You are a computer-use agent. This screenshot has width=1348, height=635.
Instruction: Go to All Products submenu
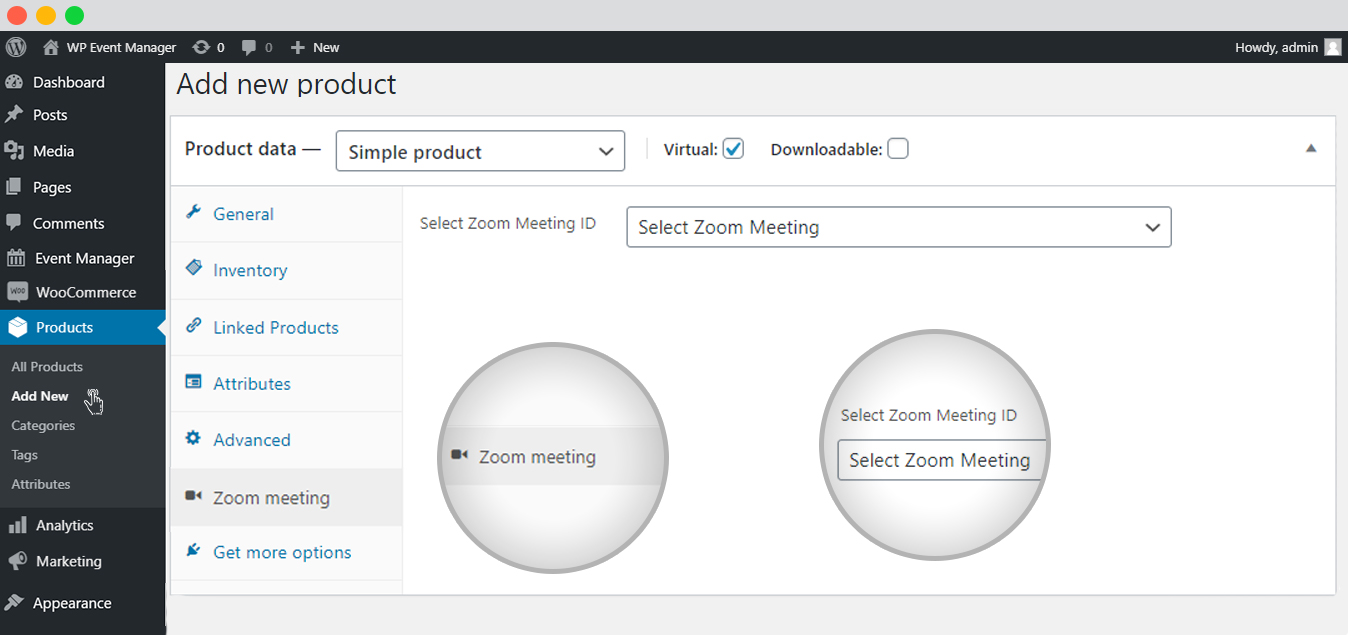click(47, 367)
